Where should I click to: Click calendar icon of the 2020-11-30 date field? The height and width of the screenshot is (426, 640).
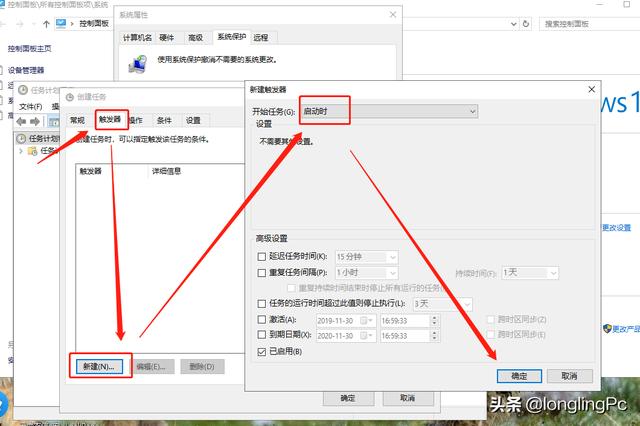[x=364, y=336]
